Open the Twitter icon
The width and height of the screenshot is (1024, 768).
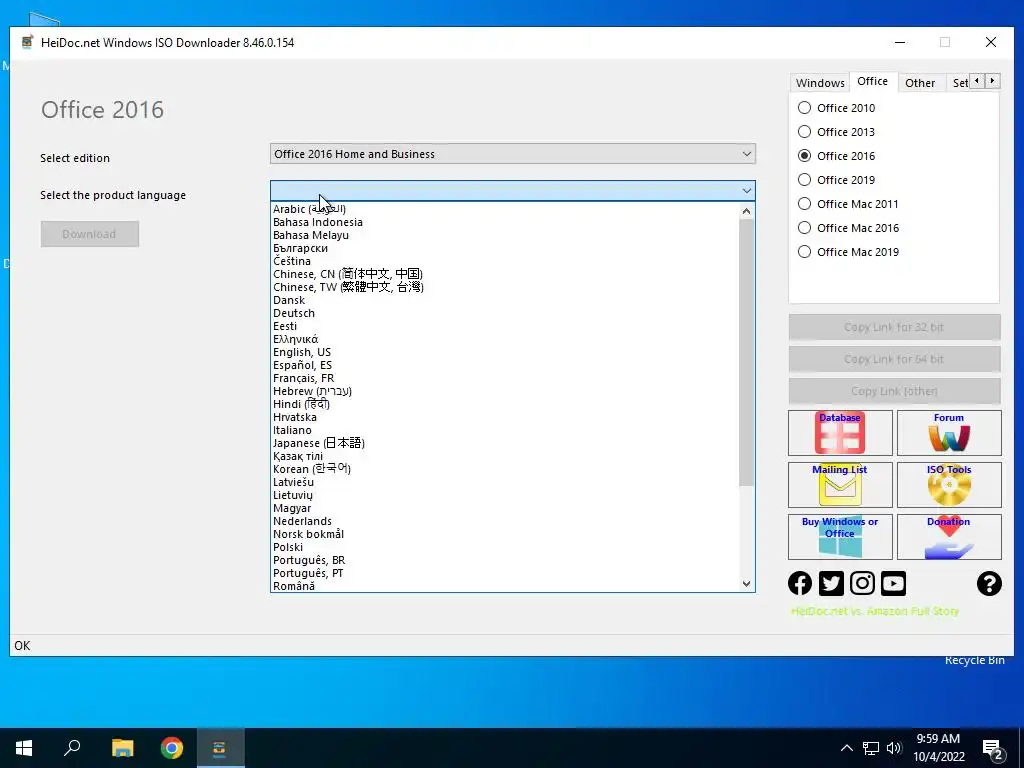[831, 583]
